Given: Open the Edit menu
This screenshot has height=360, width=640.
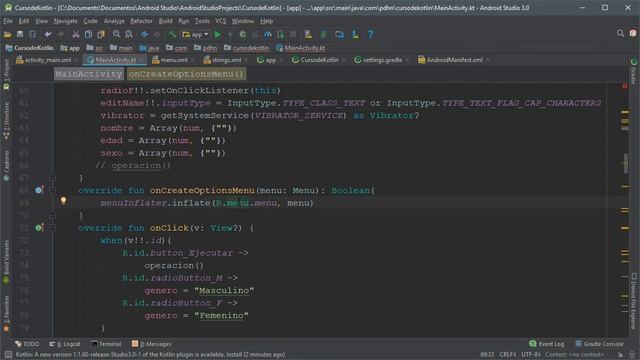Looking at the screenshot, I should [24, 21].
